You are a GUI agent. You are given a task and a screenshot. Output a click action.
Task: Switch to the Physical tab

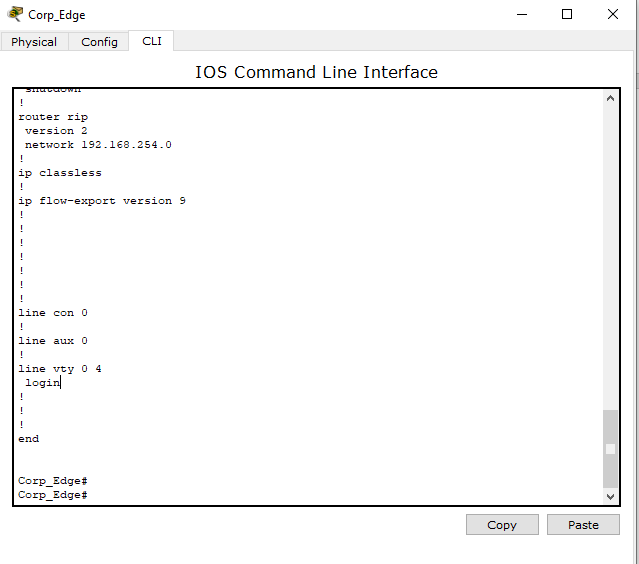click(34, 42)
